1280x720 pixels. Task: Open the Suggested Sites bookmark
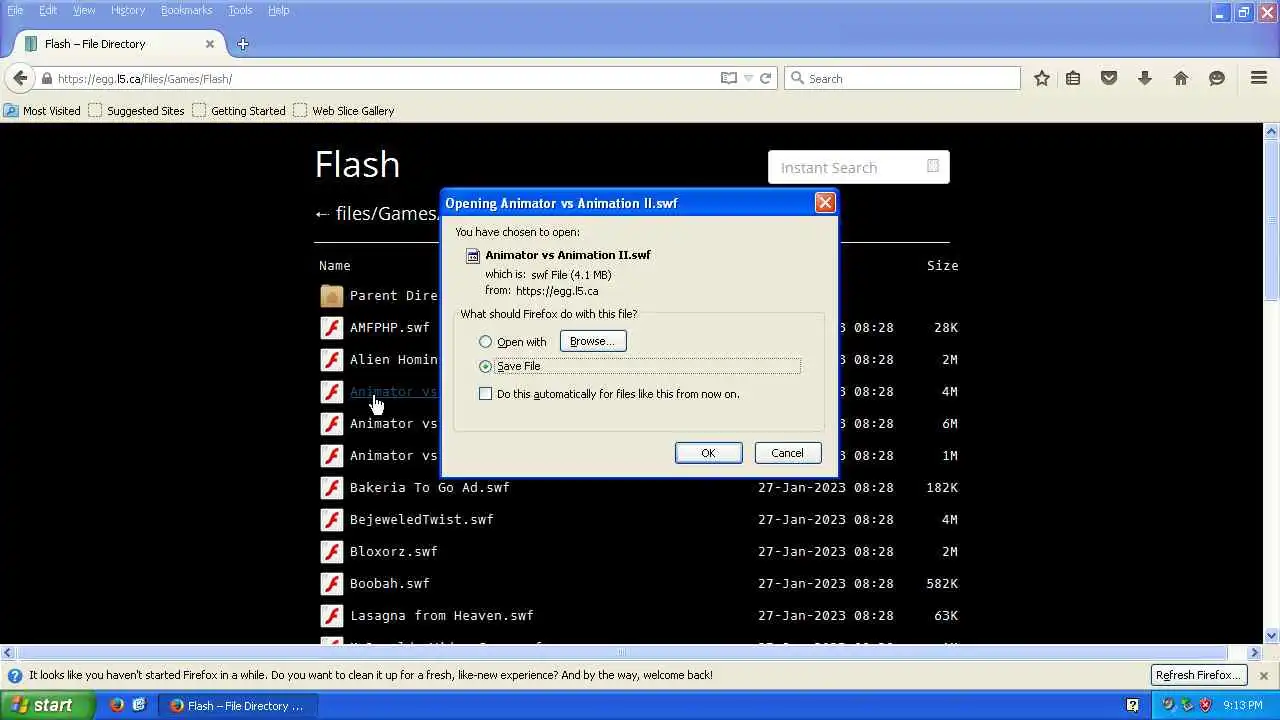(137, 111)
